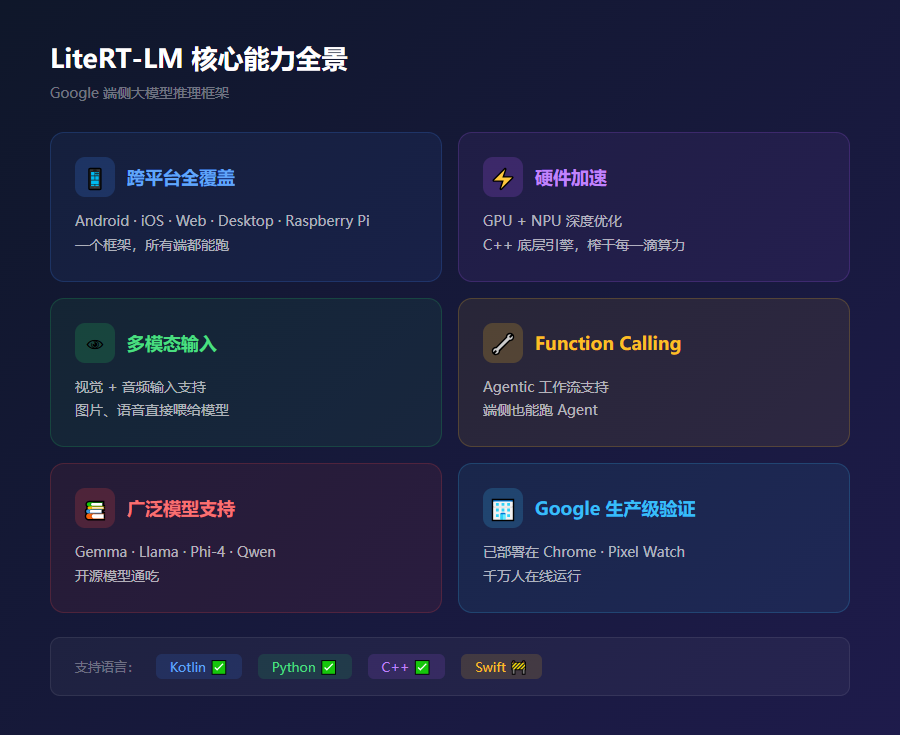
Task: Click the construction icon on Swift tag
Action: click(519, 667)
